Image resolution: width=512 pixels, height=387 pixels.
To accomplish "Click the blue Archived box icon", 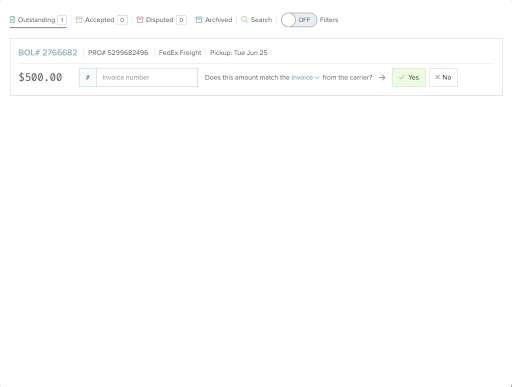I will pyautogui.click(x=199, y=20).
